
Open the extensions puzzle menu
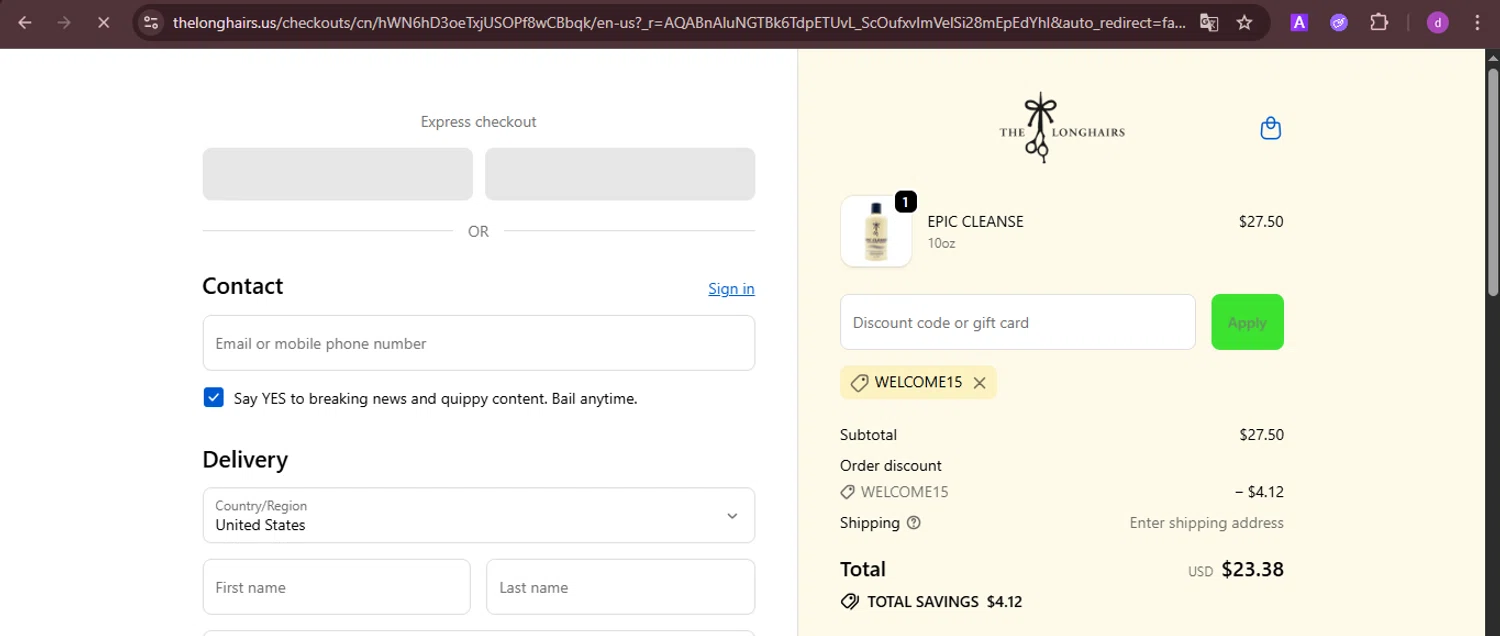[1379, 22]
